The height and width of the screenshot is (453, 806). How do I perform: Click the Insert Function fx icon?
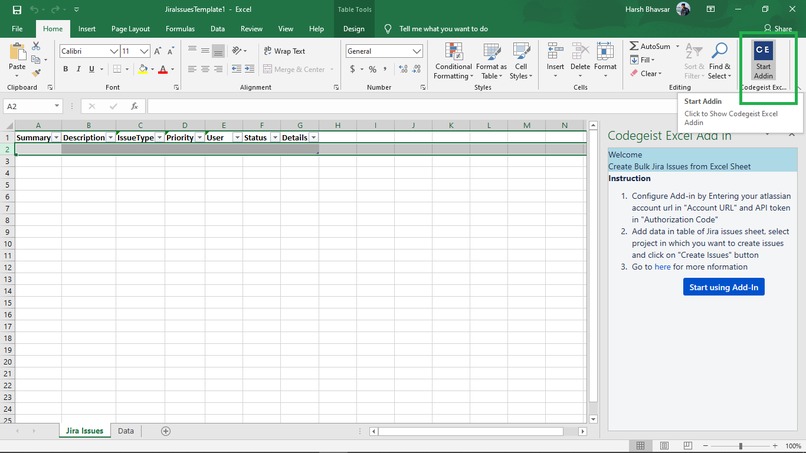[134, 106]
